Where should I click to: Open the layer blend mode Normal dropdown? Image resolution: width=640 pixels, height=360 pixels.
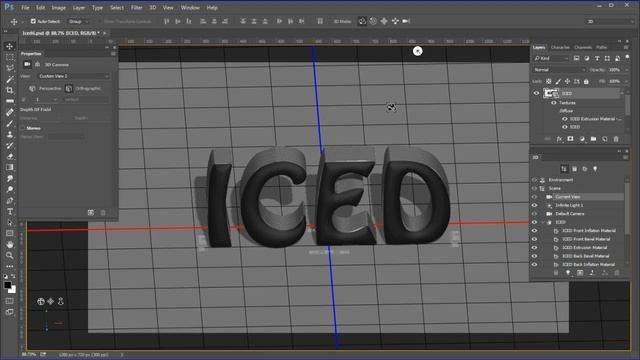coord(559,70)
